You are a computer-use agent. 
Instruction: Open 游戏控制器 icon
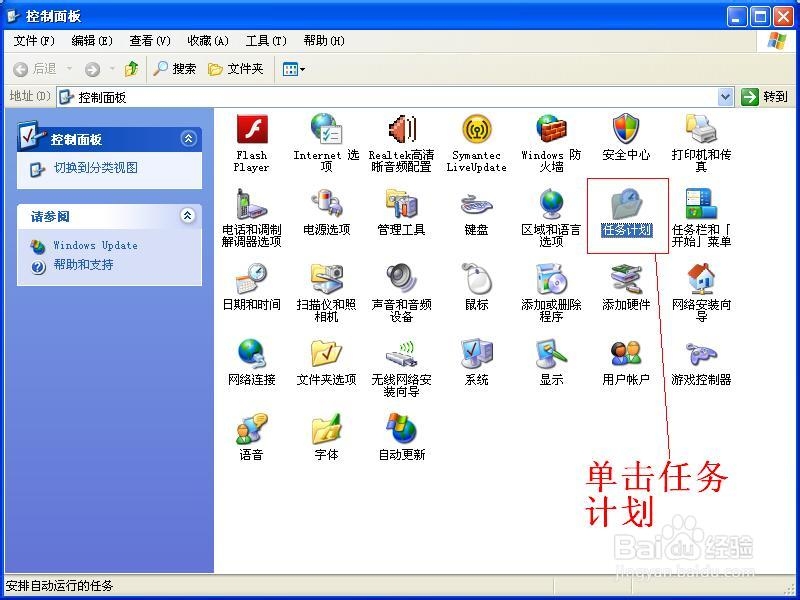[x=701, y=354]
